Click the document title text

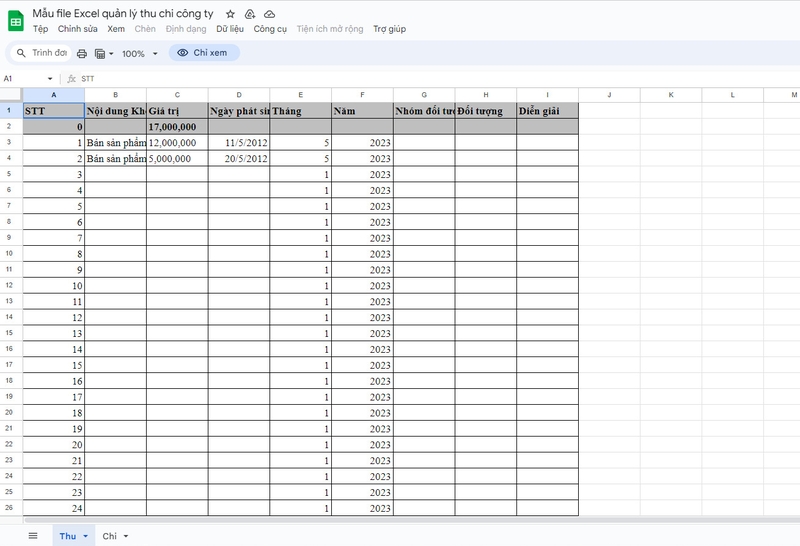click(x=123, y=14)
